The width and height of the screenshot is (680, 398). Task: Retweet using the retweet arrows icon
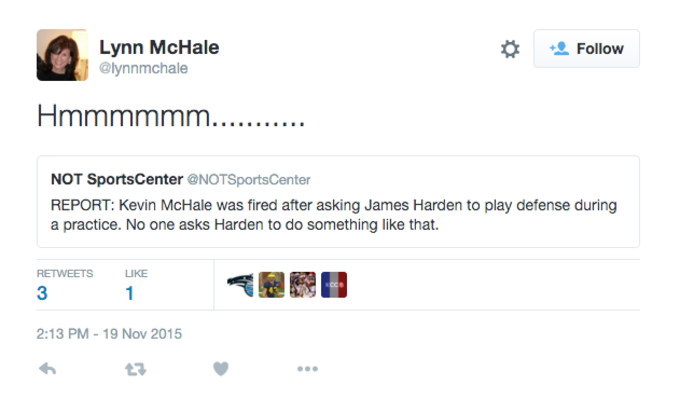coord(136,369)
